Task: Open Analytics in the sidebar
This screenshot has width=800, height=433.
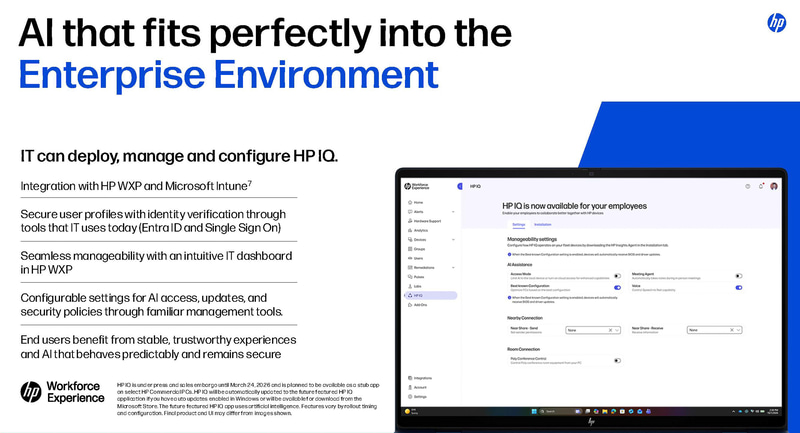Action: tap(418, 231)
